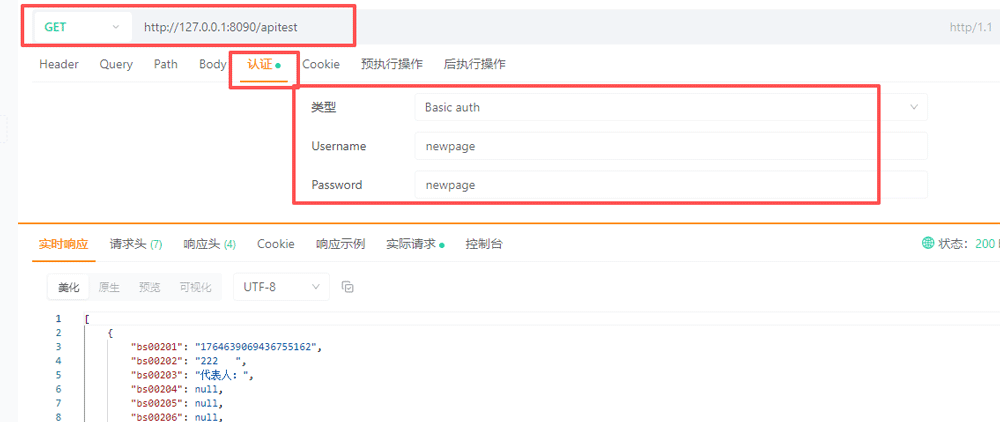Select the 认证 tab

(262, 64)
